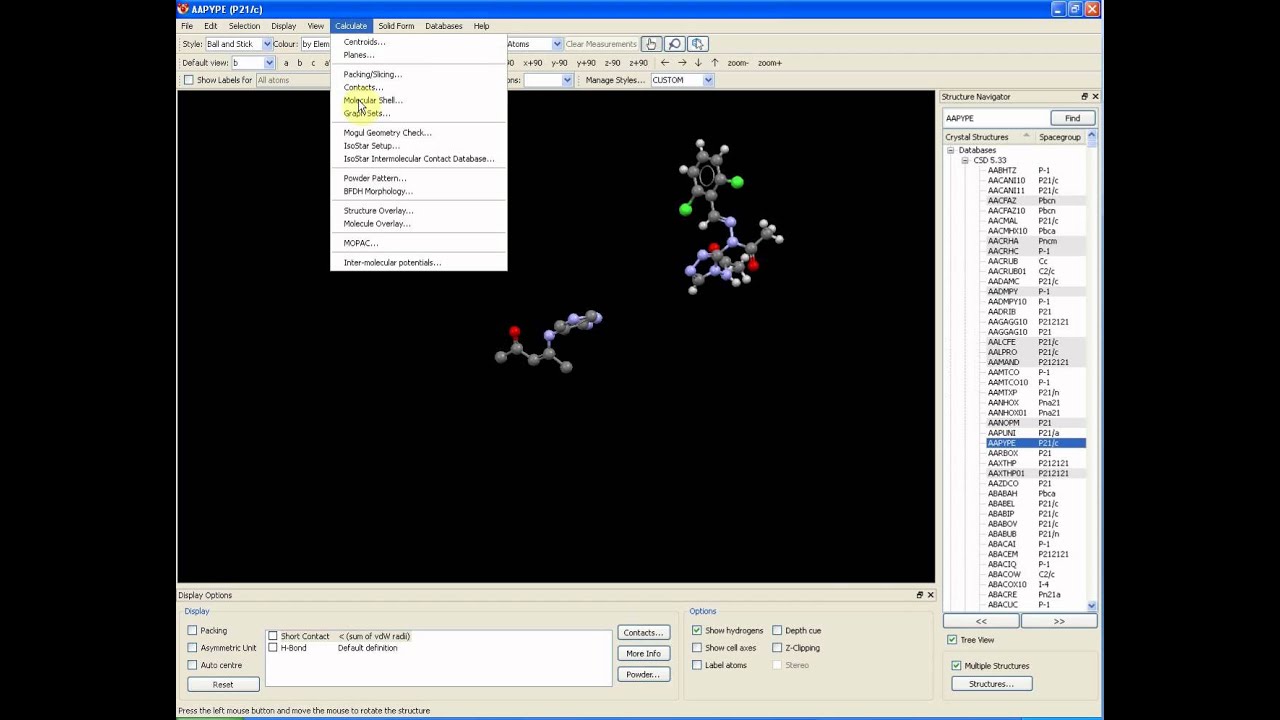Select AABHTZ structure in the list
This screenshot has height=720, width=1280.
(1002, 171)
